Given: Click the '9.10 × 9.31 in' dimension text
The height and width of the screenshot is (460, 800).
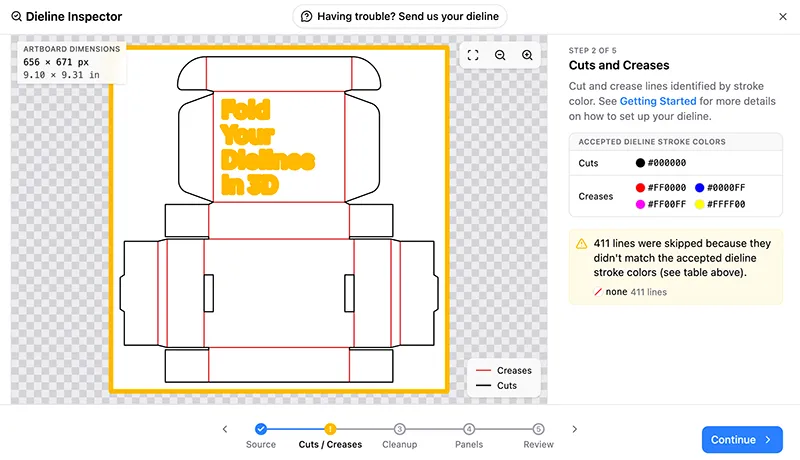Looking at the screenshot, I should (61, 74).
